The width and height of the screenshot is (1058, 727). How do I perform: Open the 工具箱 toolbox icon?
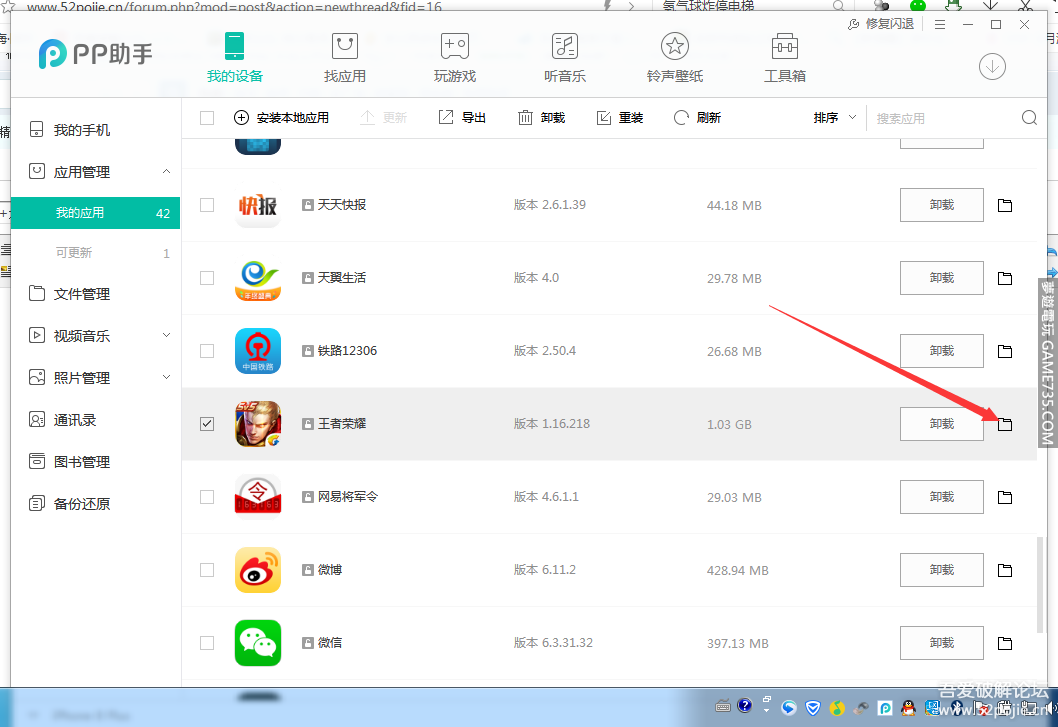tap(784, 46)
